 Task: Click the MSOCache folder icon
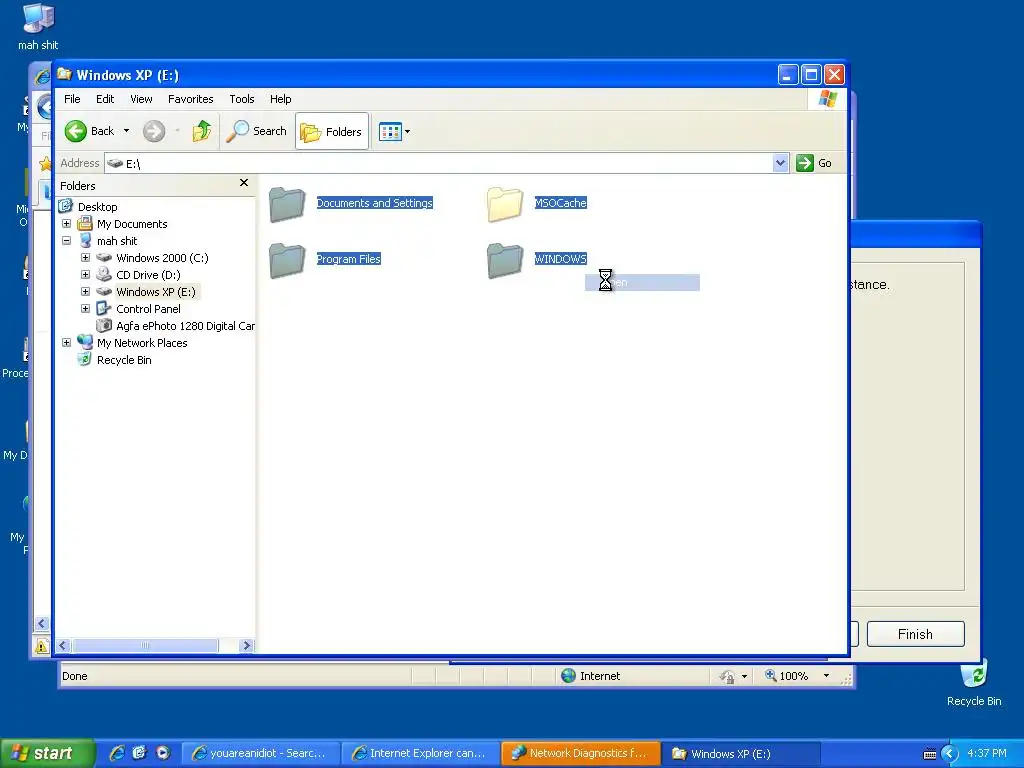coord(505,204)
